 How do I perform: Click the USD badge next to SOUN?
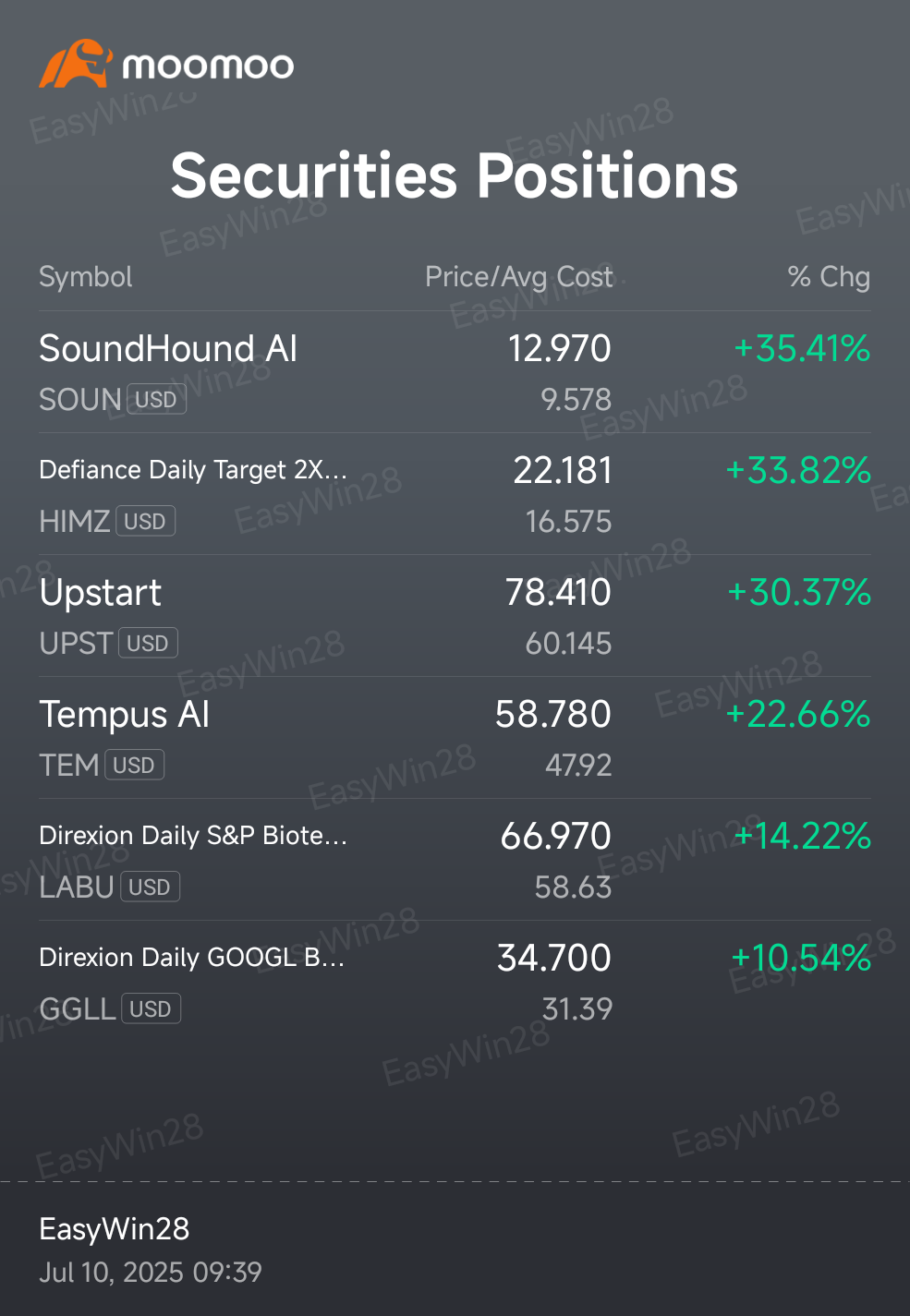(156, 399)
